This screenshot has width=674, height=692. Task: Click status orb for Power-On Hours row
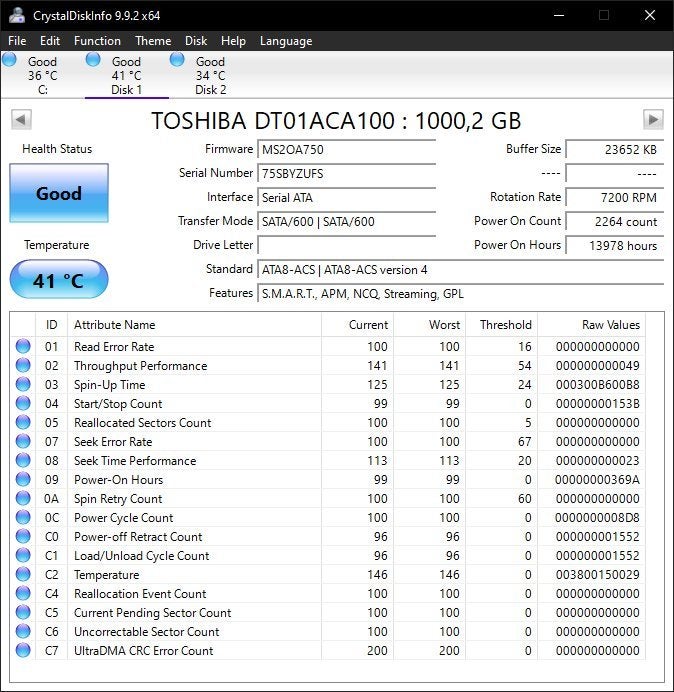pyautogui.click(x=23, y=479)
